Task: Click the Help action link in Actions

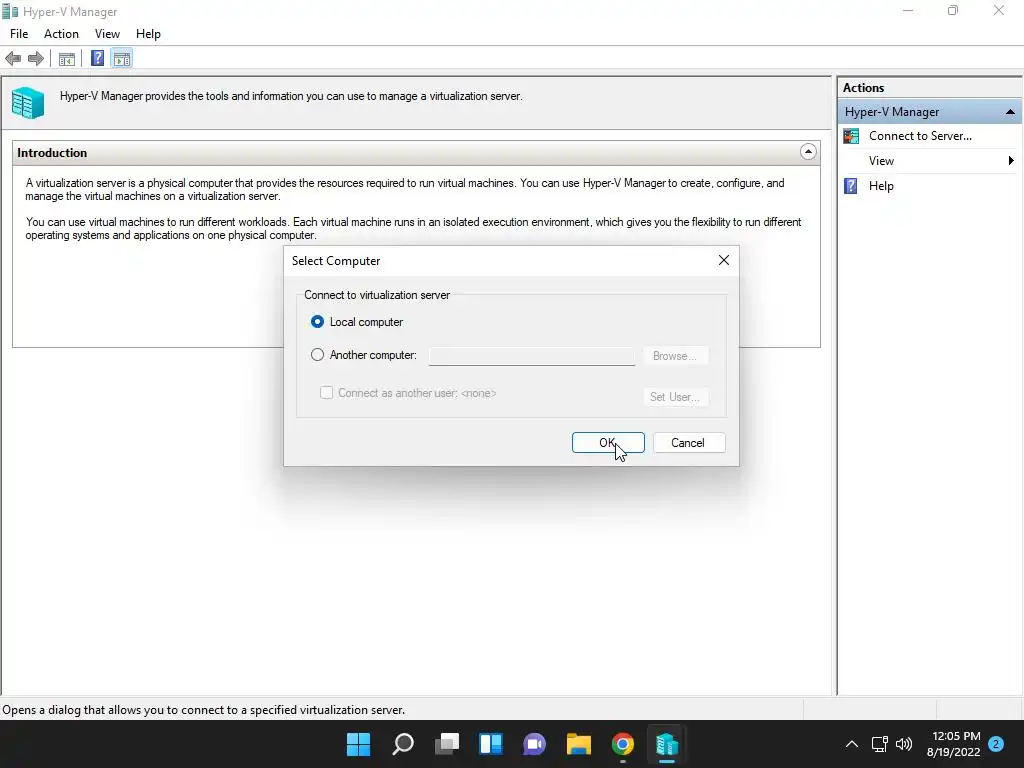Action: click(881, 186)
